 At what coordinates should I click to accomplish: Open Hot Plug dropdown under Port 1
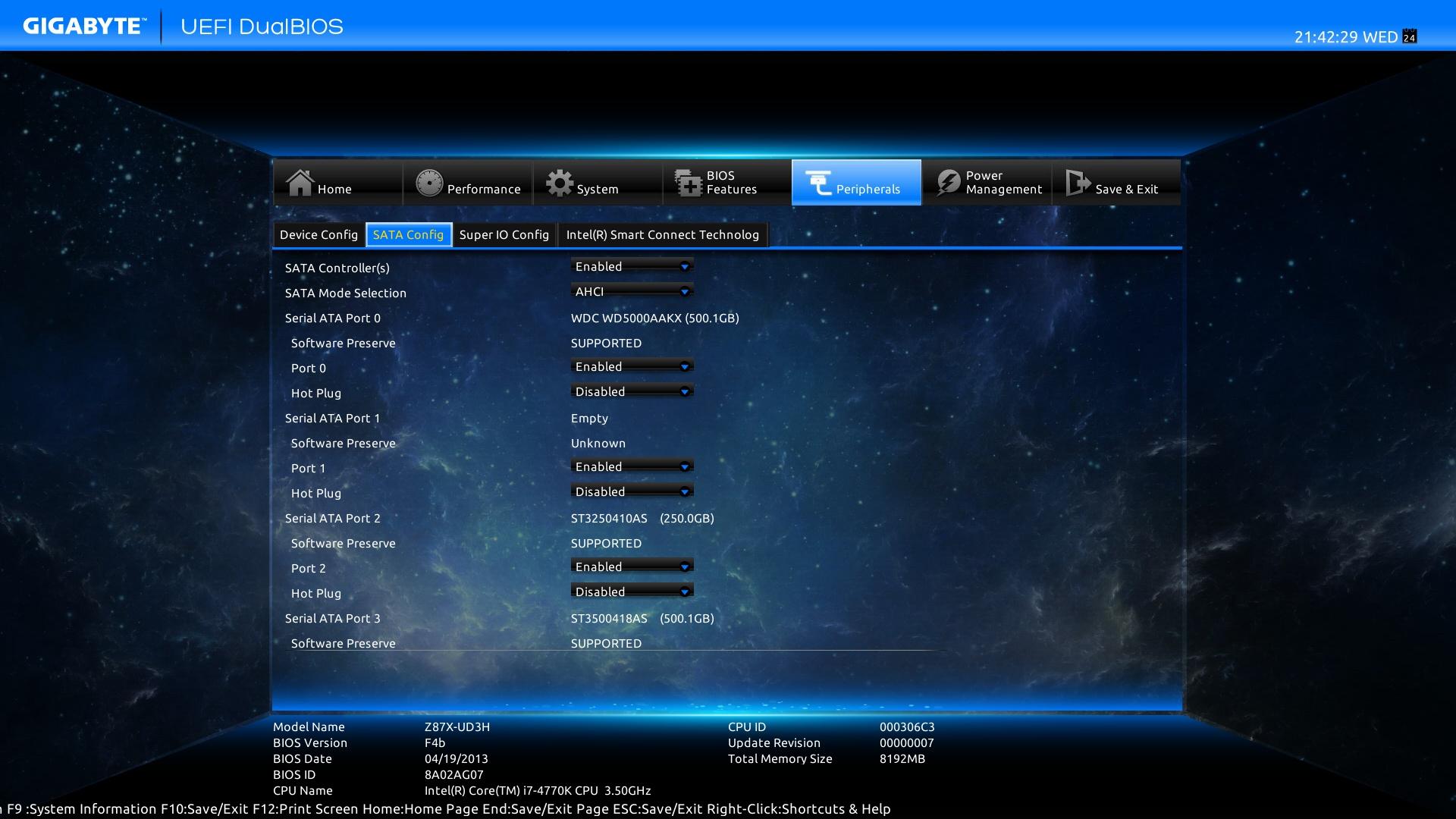tap(632, 492)
